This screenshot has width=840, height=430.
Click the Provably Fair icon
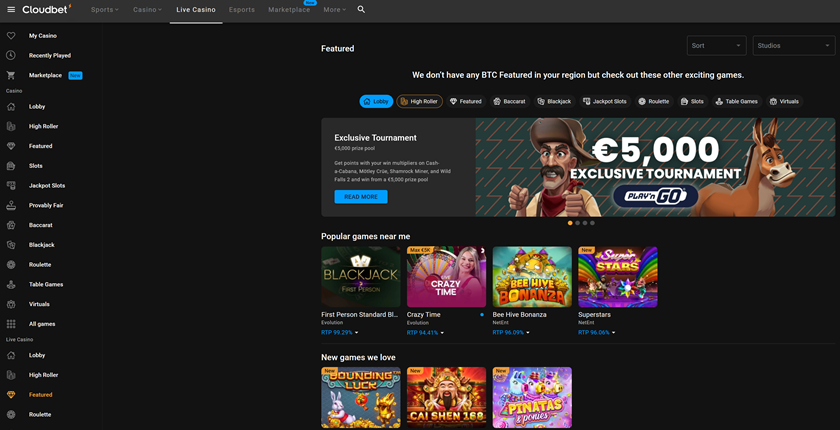(x=11, y=206)
